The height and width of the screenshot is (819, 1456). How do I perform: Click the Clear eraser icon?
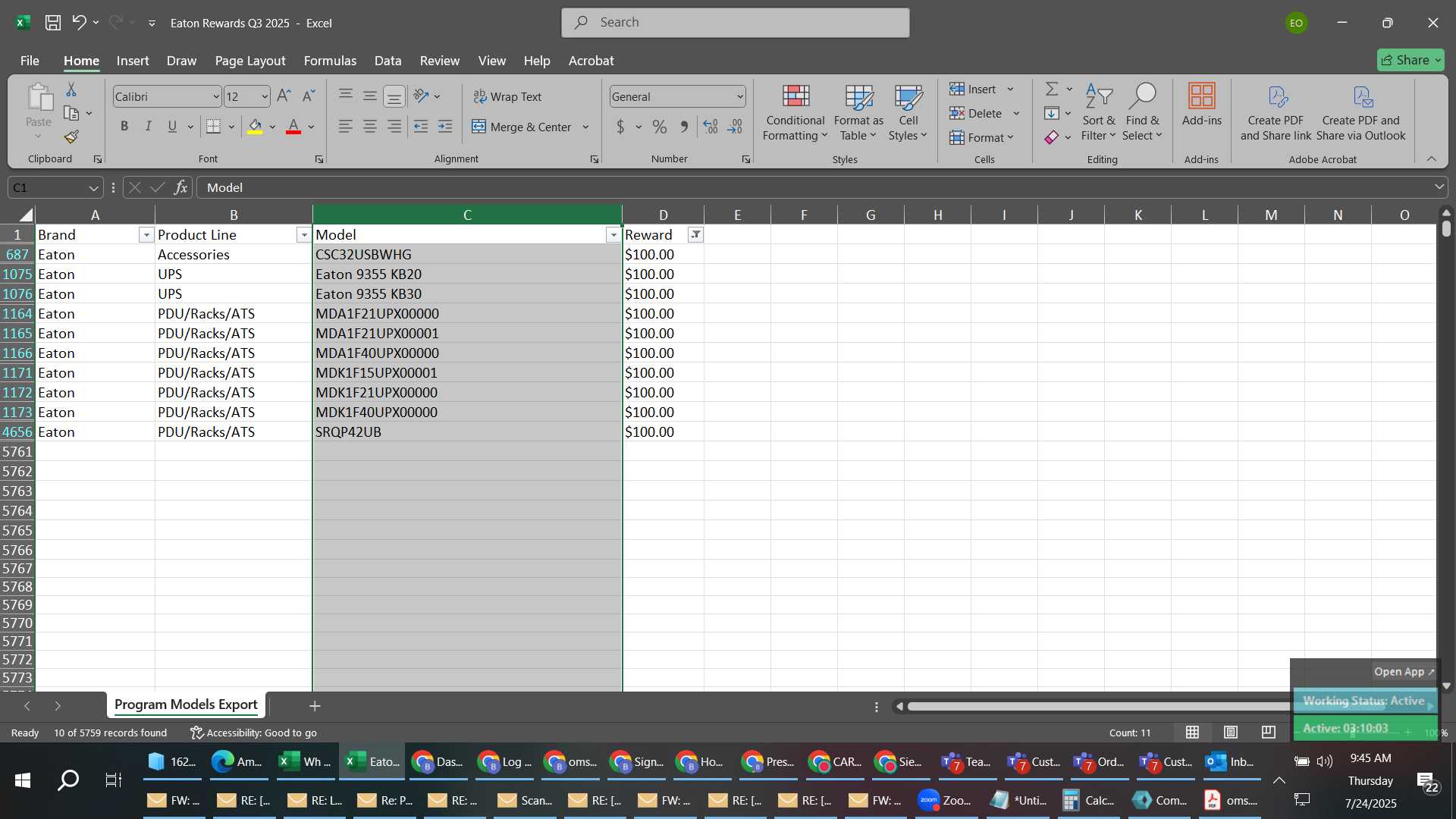click(x=1052, y=137)
